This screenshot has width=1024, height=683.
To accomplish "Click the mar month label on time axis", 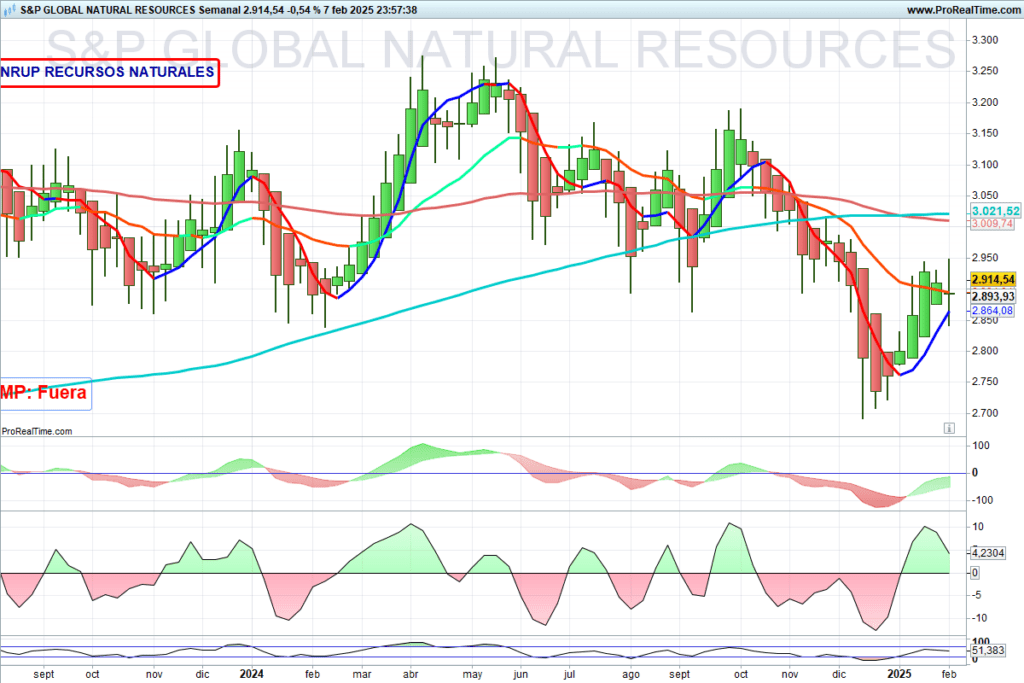I will tap(362, 674).
